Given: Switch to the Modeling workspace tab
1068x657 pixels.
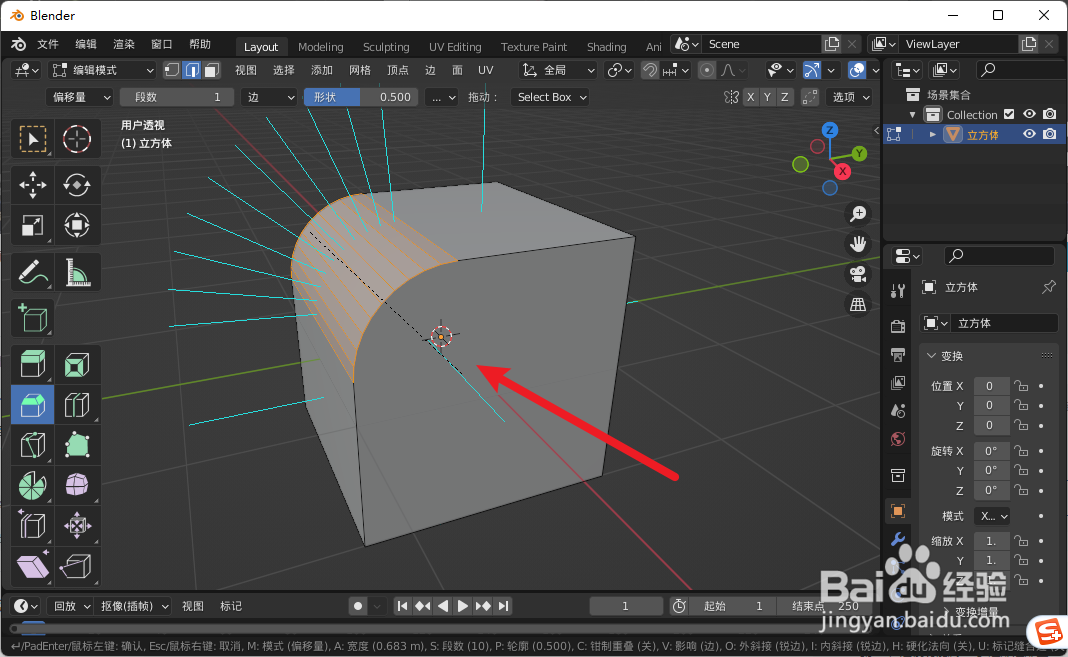Looking at the screenshot, I should [x=320, y=46].
